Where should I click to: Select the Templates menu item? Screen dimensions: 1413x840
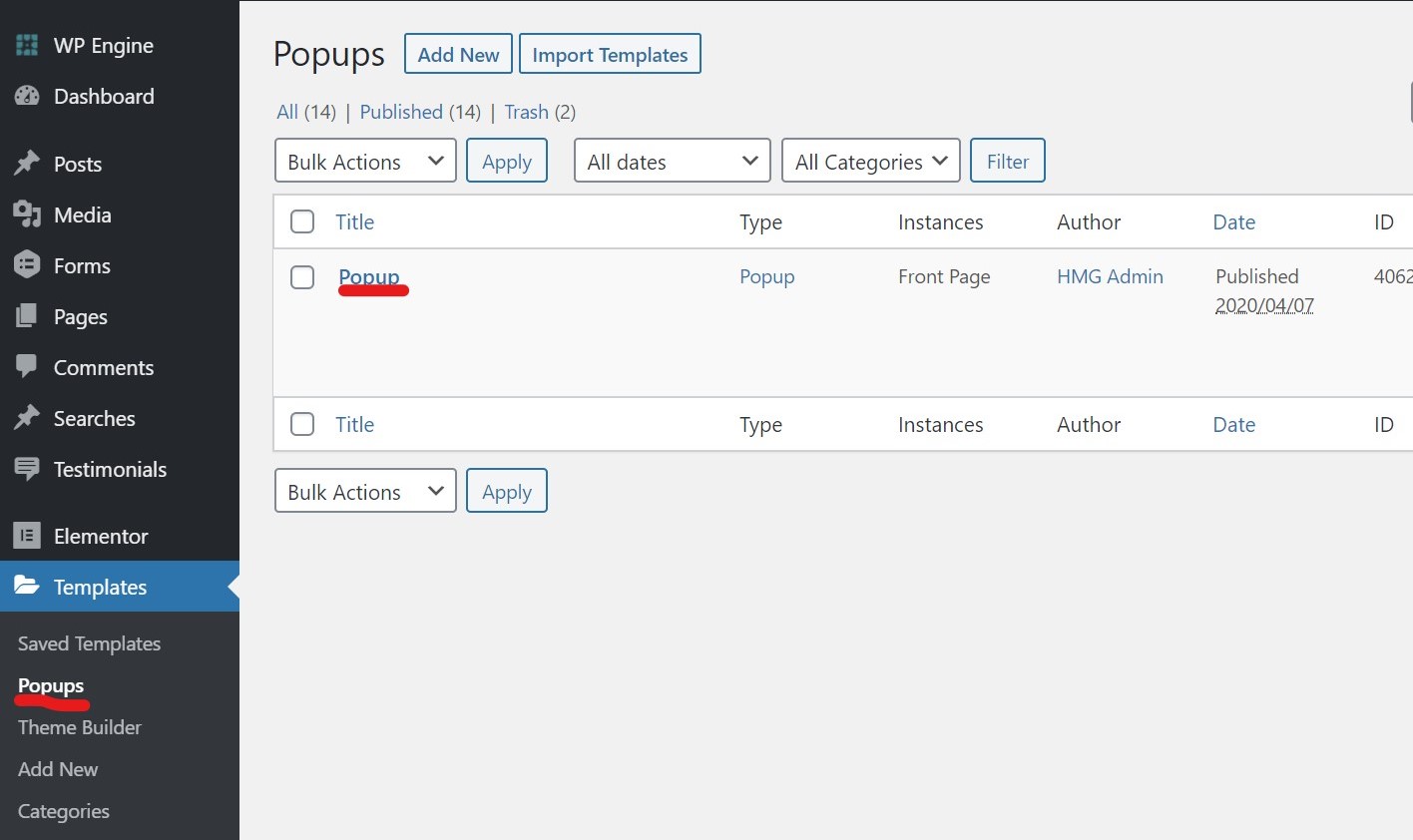click(x=120, y=587)
